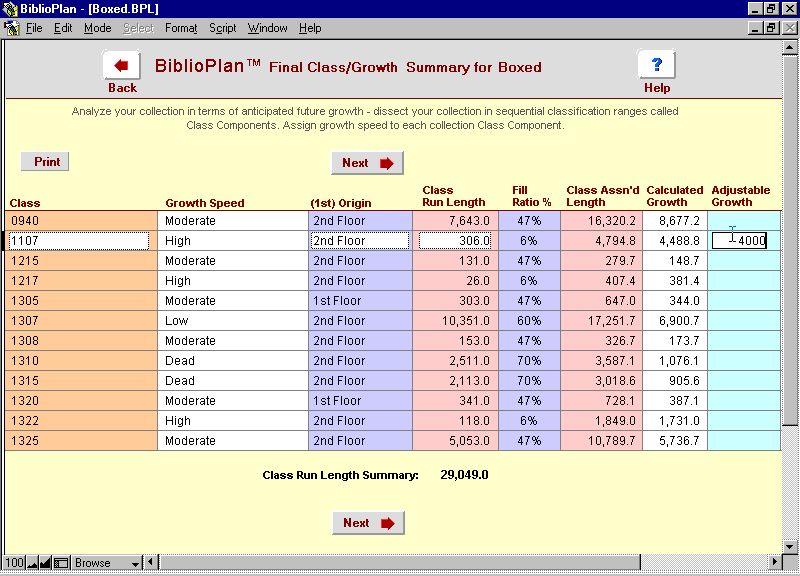
Task: Toggle the status area control icon
Action: [x=61, y=563]
